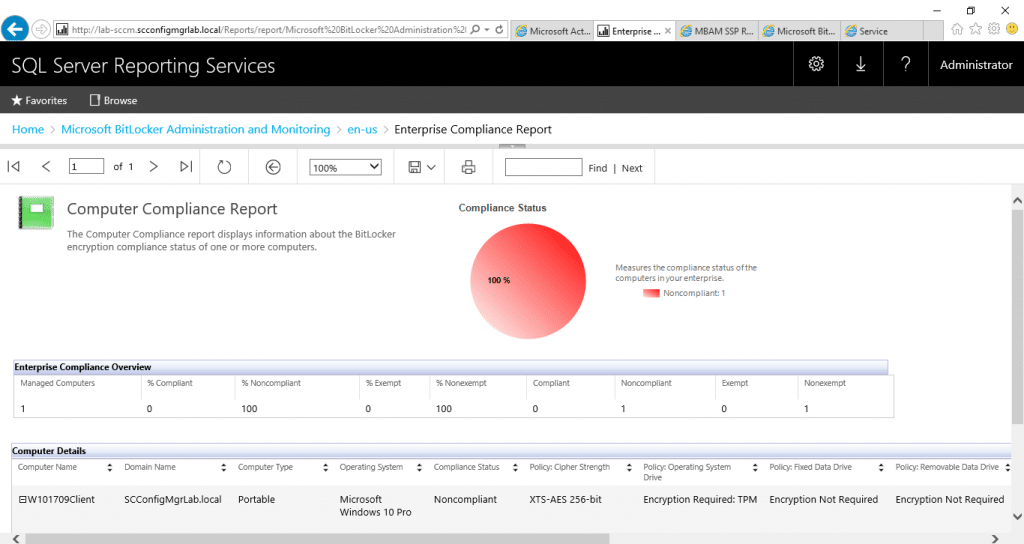Jump to the last page icon
Viewport: 1024px width, 544px height.
[x=186, y=167]
